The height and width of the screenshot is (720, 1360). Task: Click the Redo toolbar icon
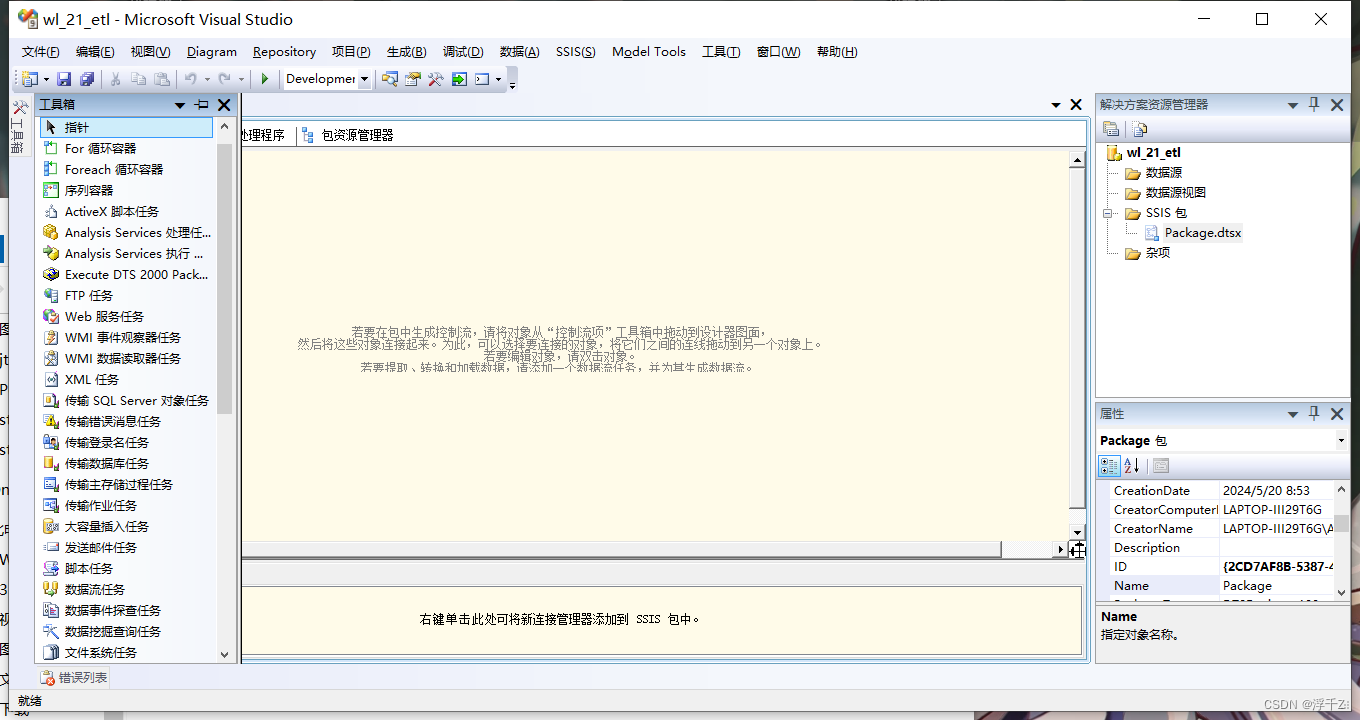[225, 79]
